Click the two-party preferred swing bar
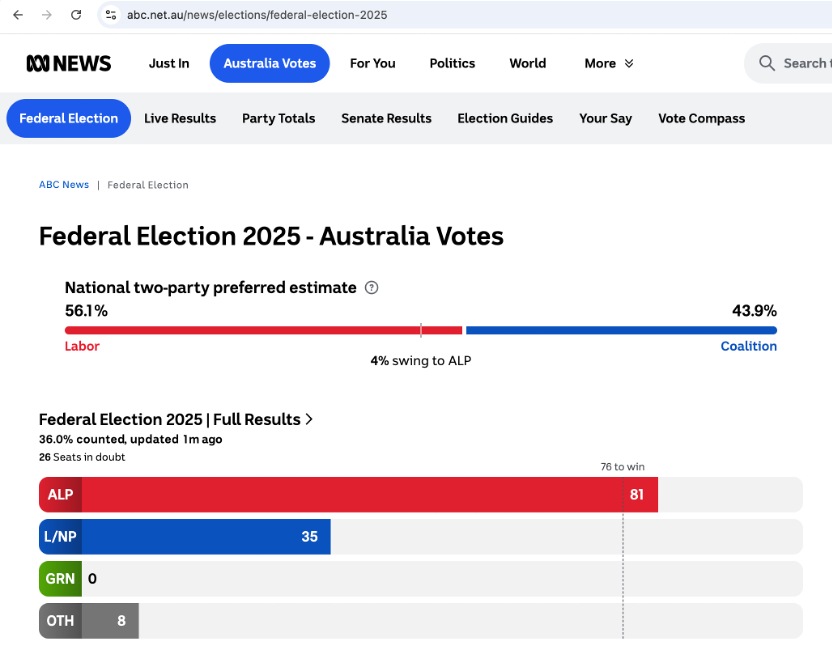The height and width of the screenshot is (654, 832). [x=420, y=330]
